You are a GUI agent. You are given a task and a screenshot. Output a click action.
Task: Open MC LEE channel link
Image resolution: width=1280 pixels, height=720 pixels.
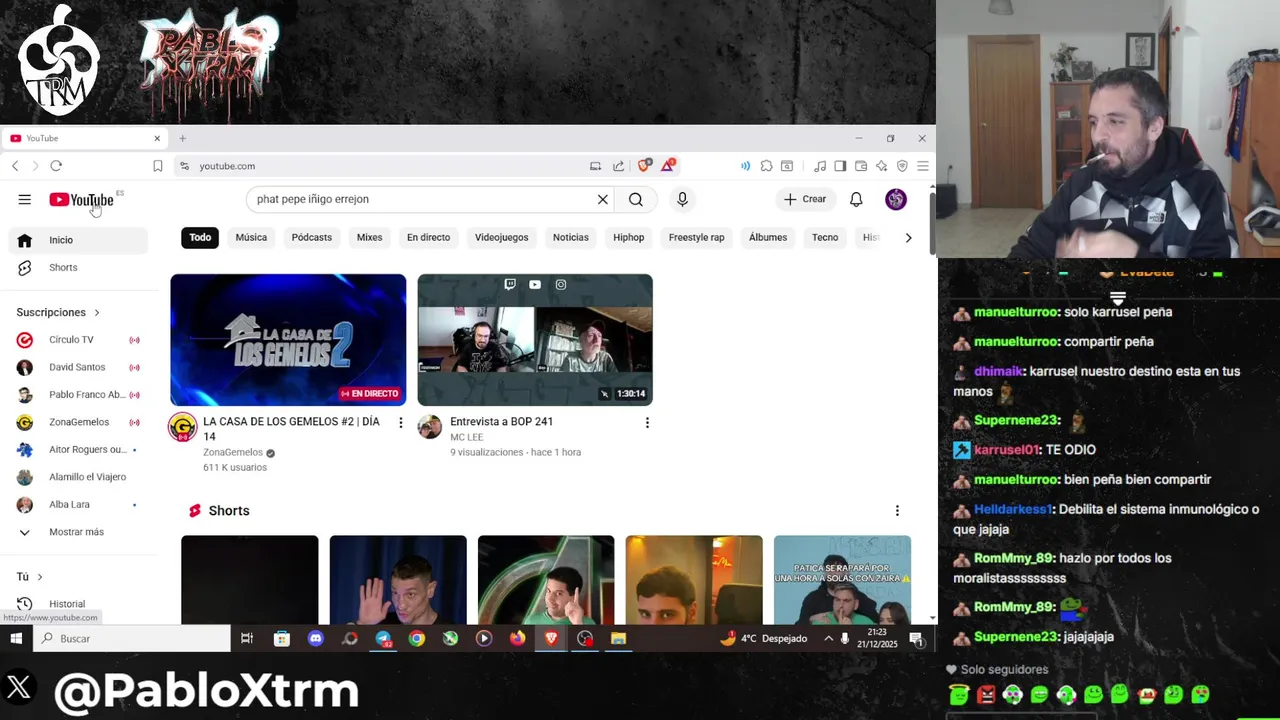[466, 437]
